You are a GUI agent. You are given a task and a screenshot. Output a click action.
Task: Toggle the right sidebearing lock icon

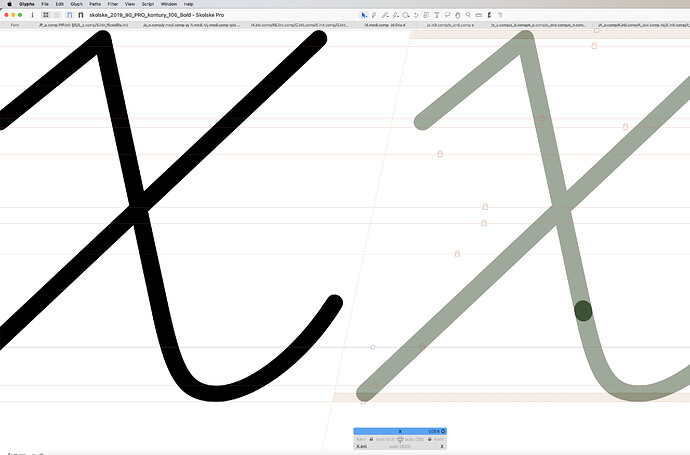[x=429, y=439]
